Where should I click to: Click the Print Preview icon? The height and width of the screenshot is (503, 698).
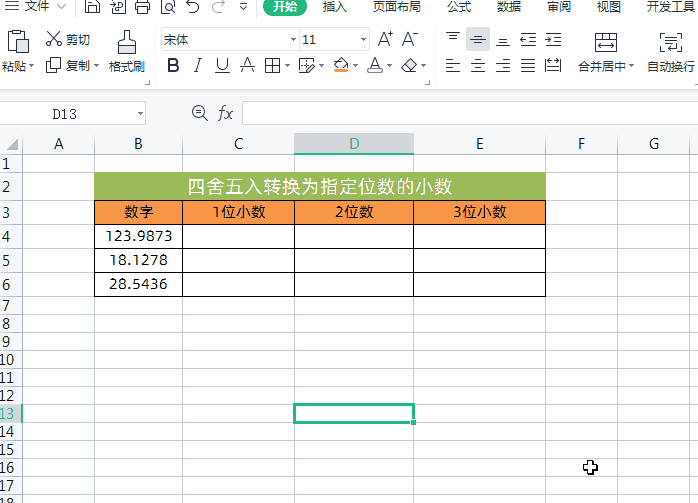(x=168, y=6)
